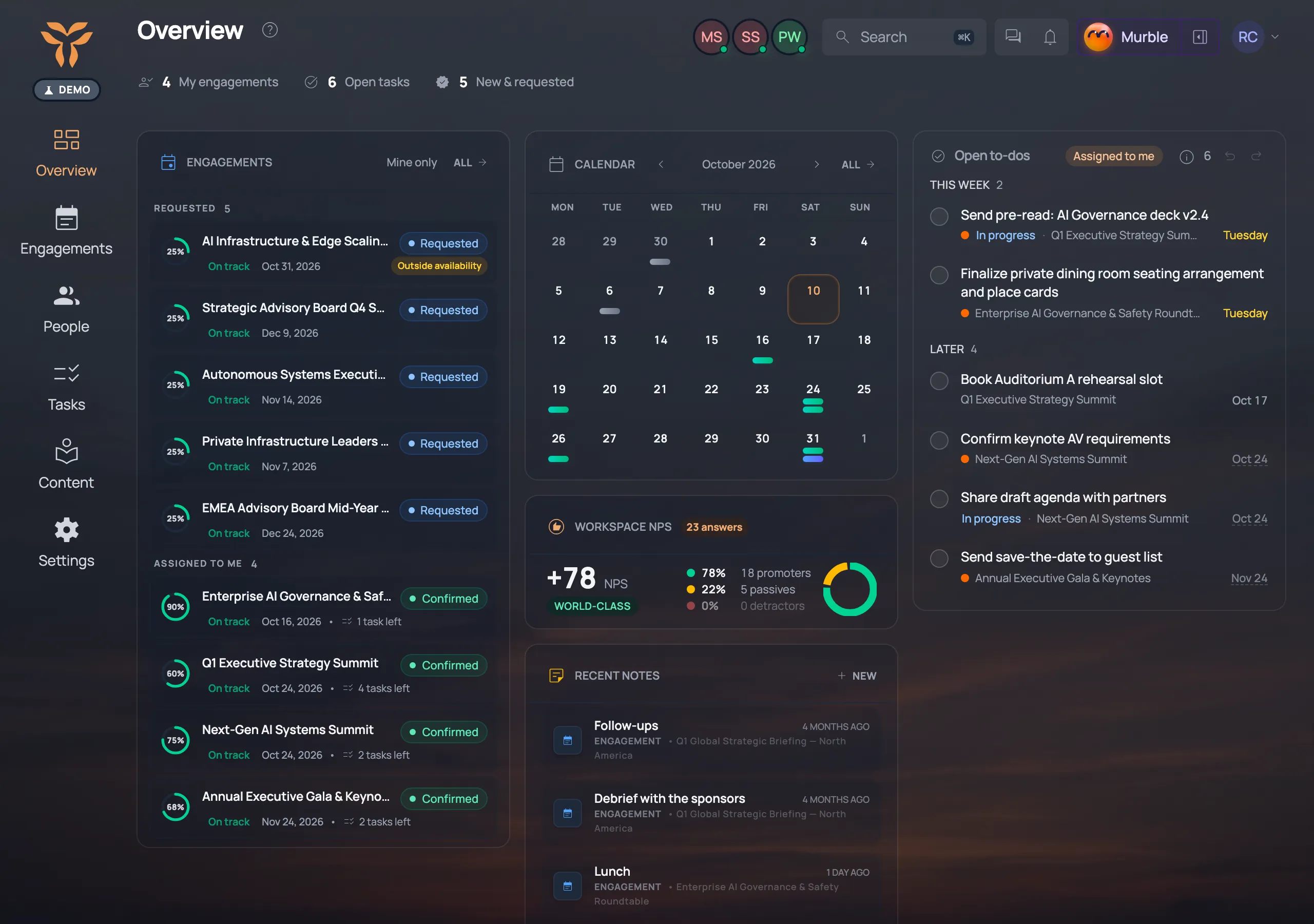Click the MS user avatar

[x=711, y=37]
